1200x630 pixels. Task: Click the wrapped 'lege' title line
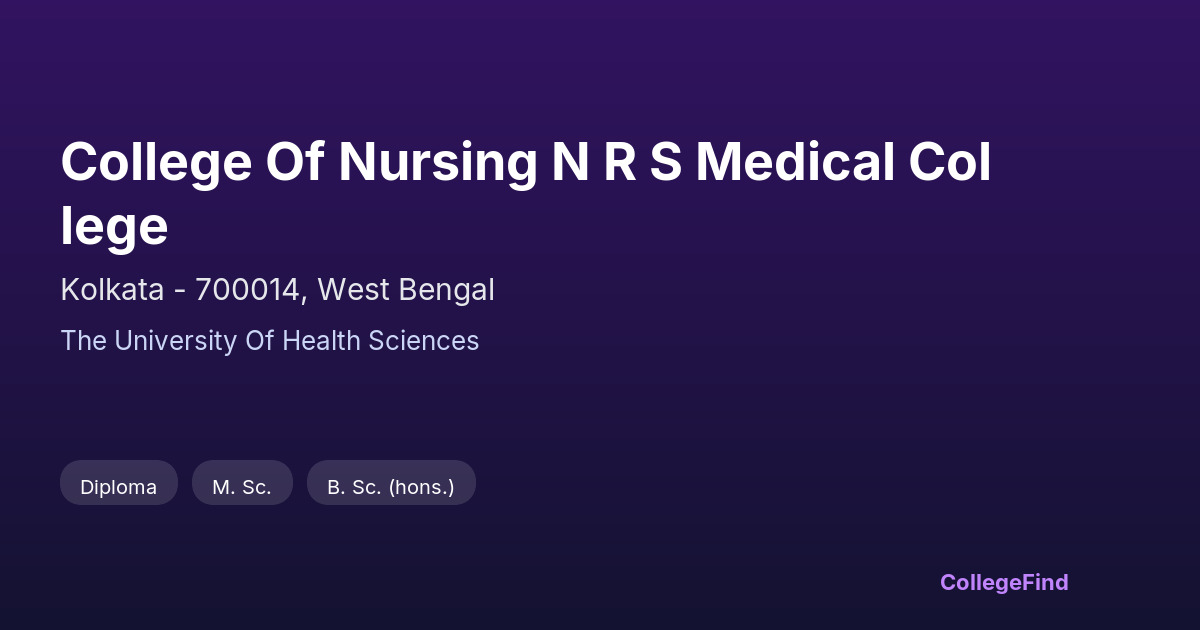(114, 227)
